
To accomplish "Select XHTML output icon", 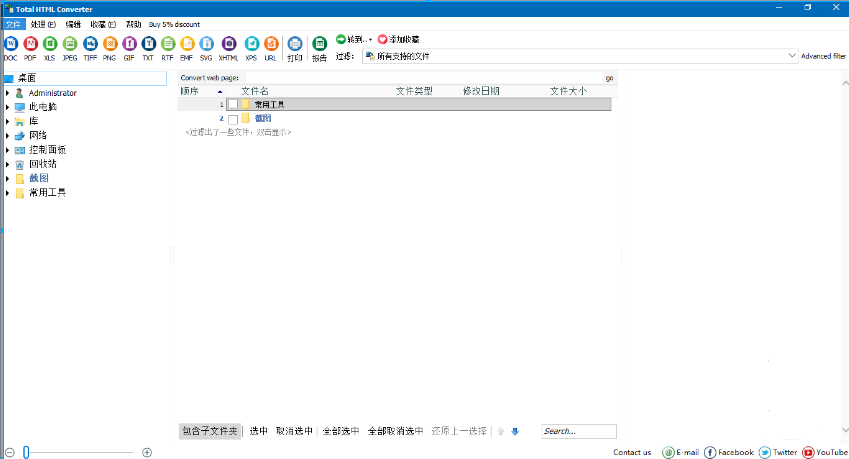I will (228, 43).
